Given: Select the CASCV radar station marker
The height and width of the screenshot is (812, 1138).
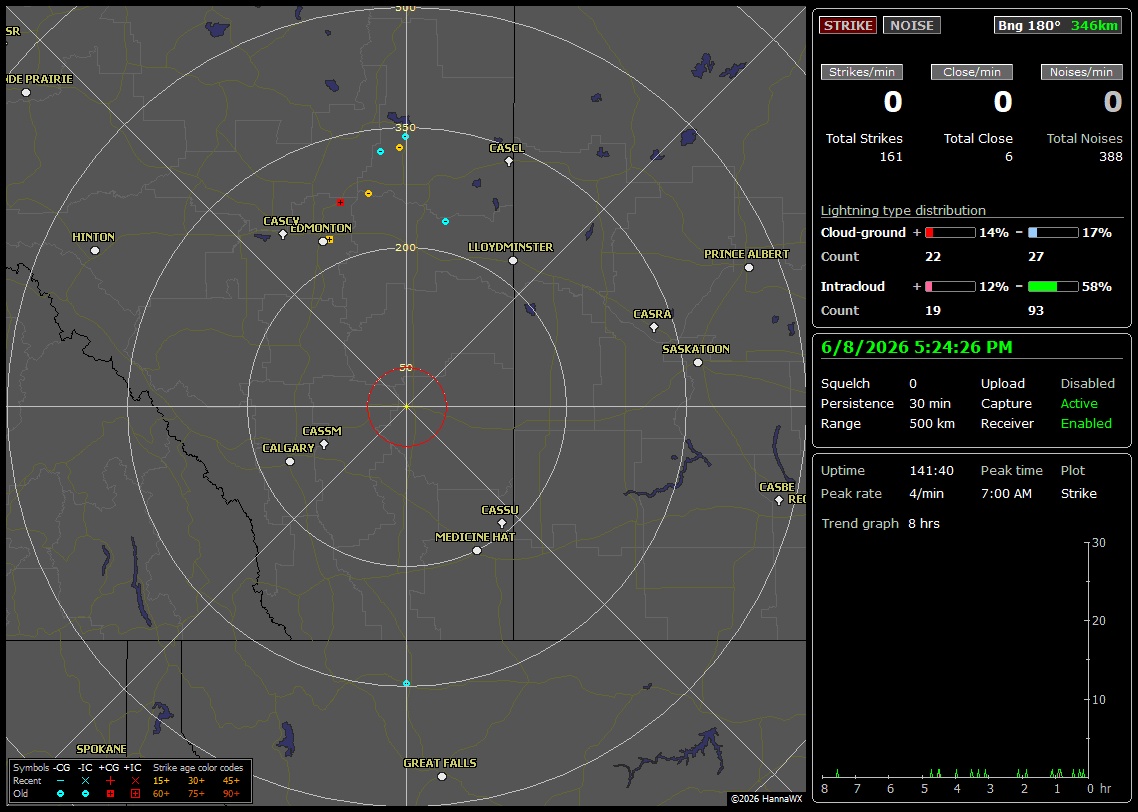Looking at the screenshot, I should [283, 234].
